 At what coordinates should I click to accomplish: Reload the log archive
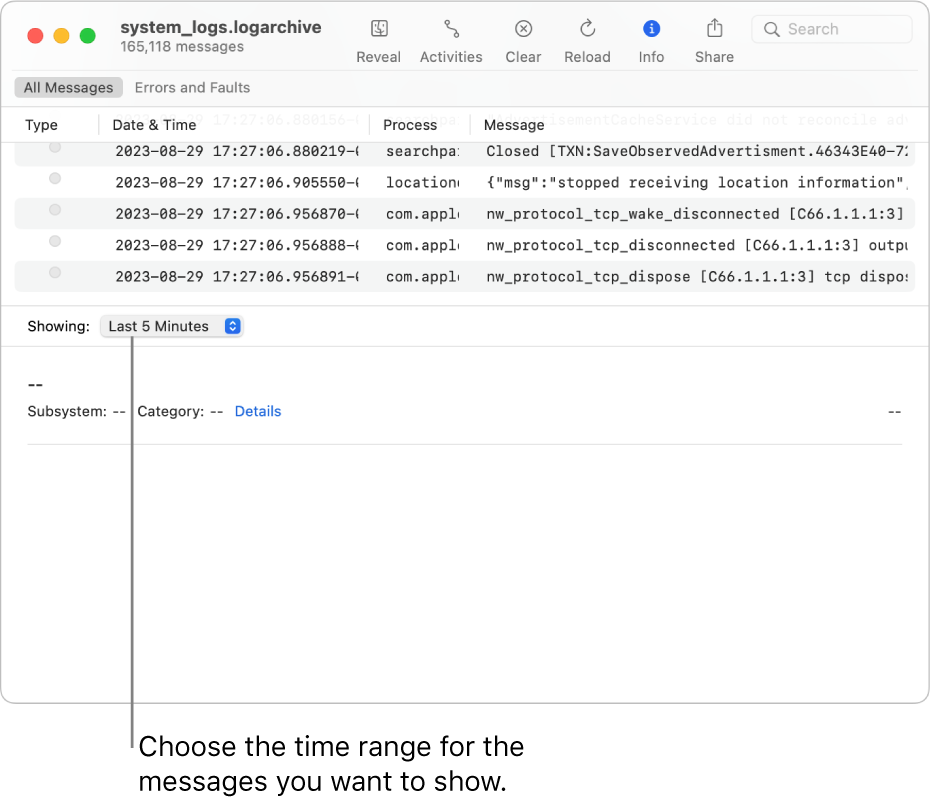587,29
